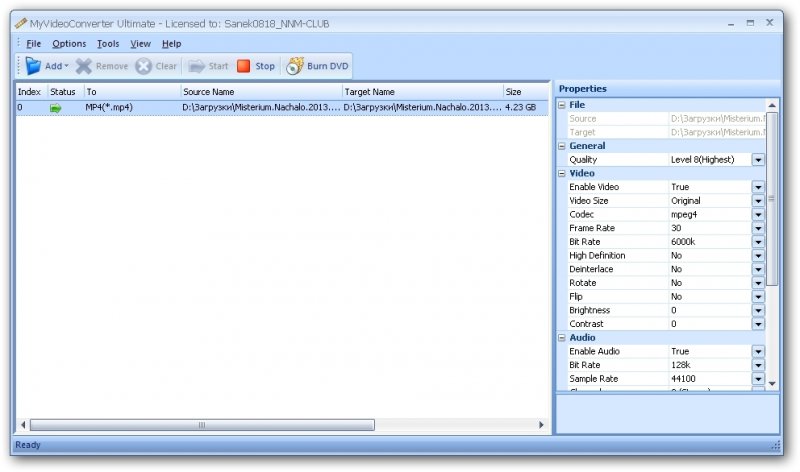Click the Clear text label in toolbar
800x472 pixels.
click(x=166, y=66)
